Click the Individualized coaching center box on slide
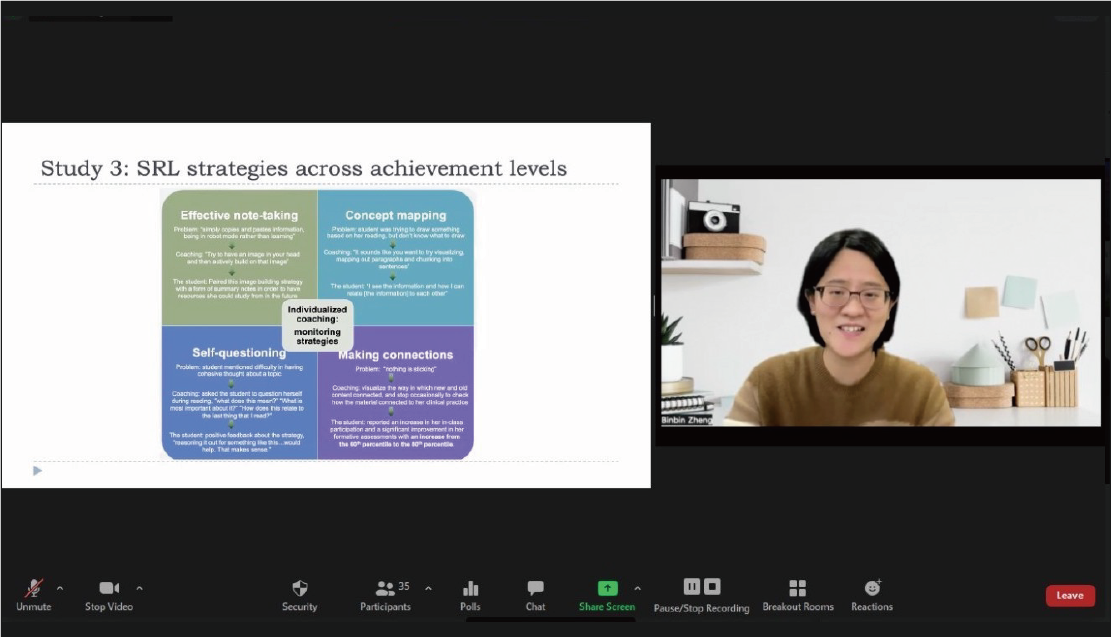This screenshot has width=1111, height=637. coord(317,325)
